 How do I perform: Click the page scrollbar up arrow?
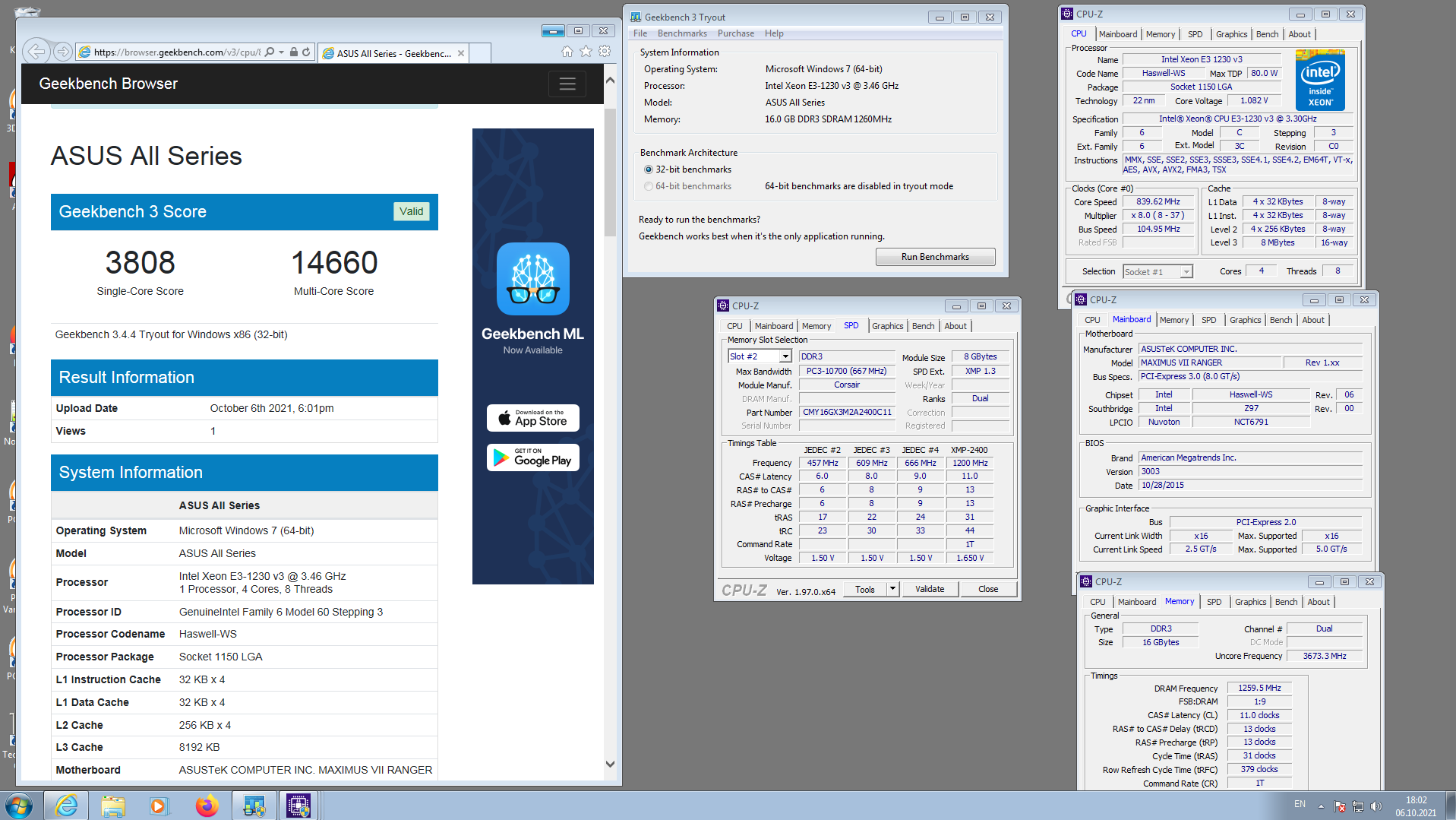click(x=610, y=80)
